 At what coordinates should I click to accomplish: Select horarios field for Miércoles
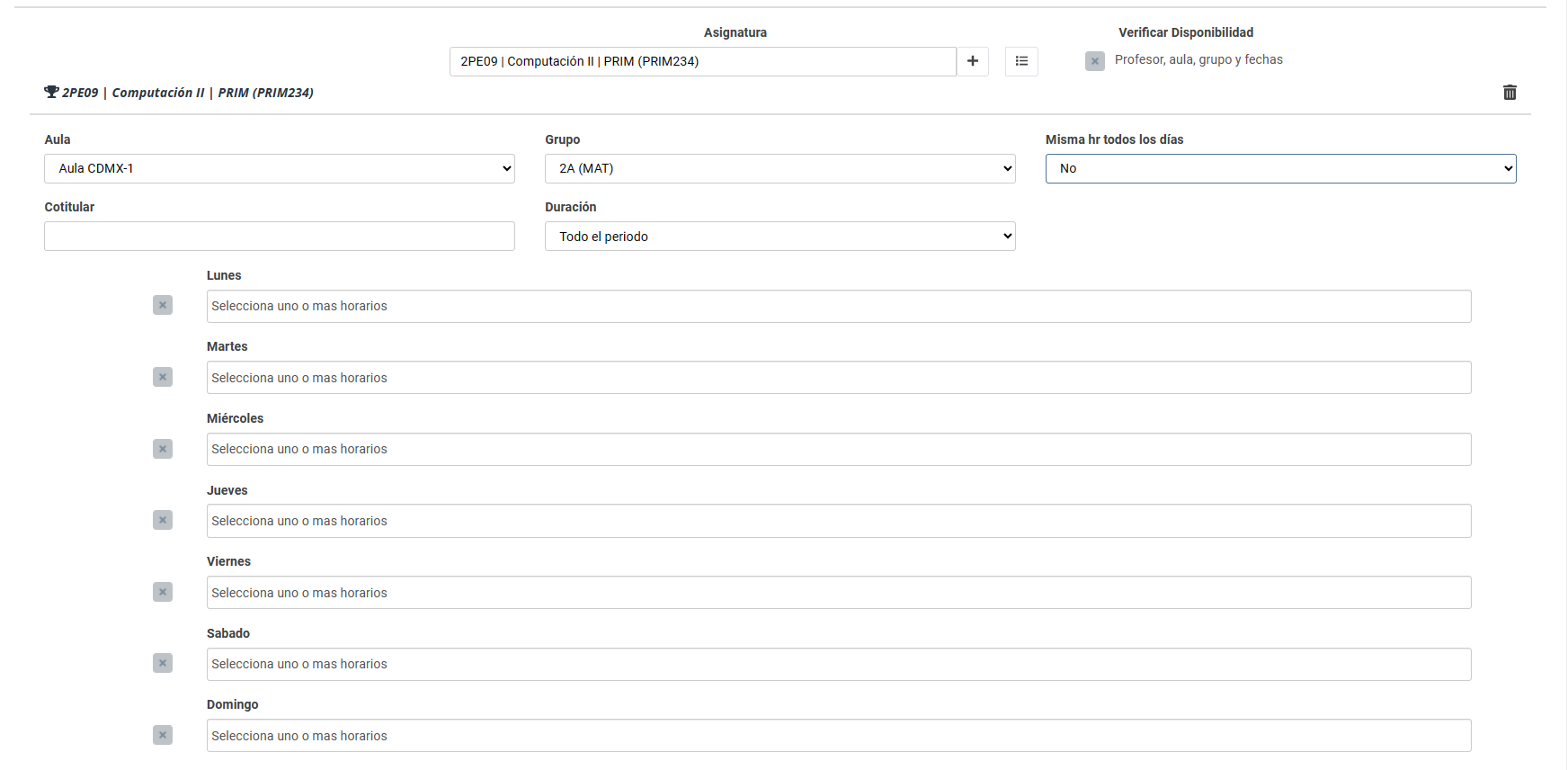click(839, 449)
